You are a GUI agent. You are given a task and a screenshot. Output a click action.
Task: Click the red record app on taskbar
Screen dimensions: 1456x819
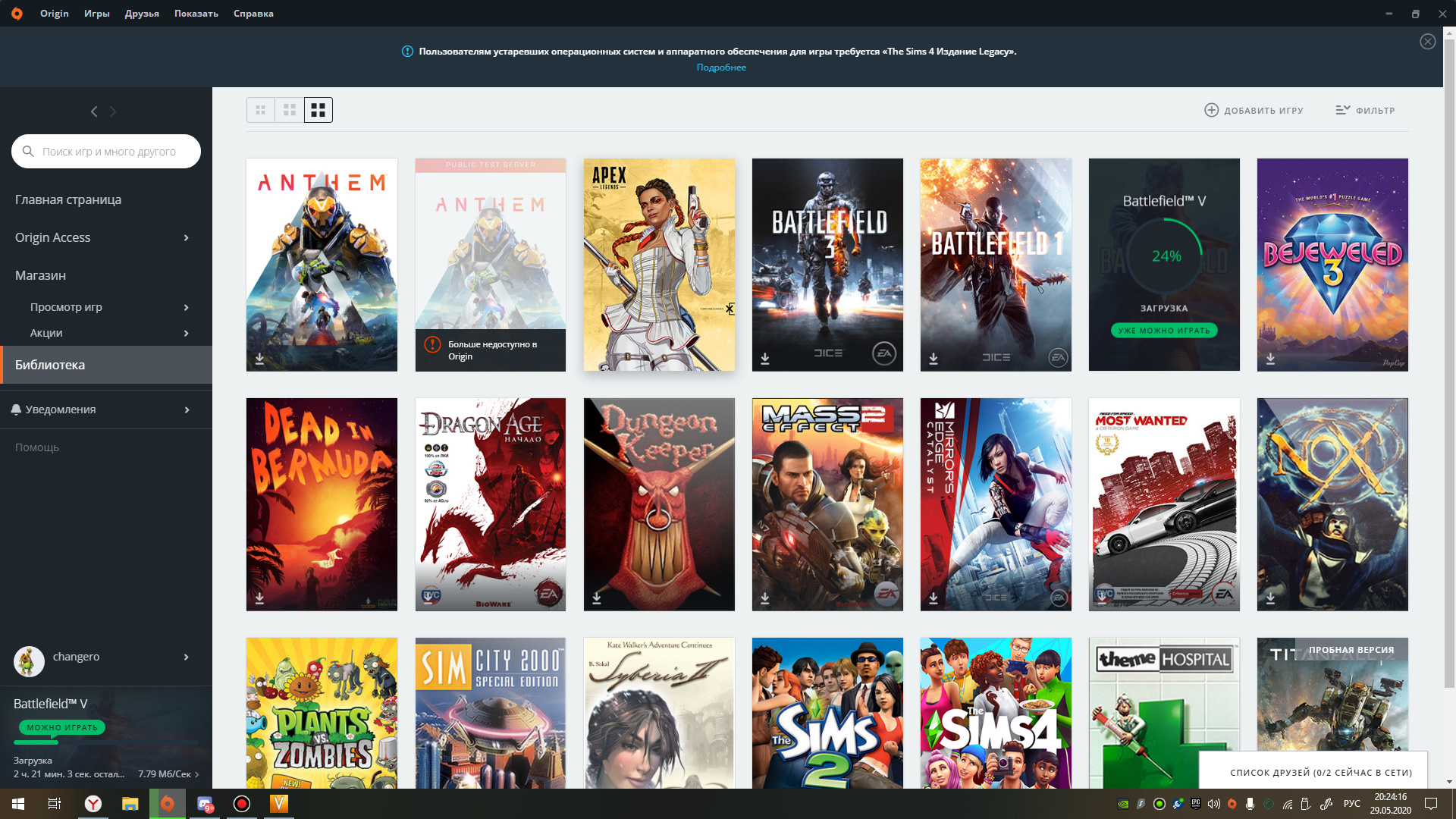[242, 804]
